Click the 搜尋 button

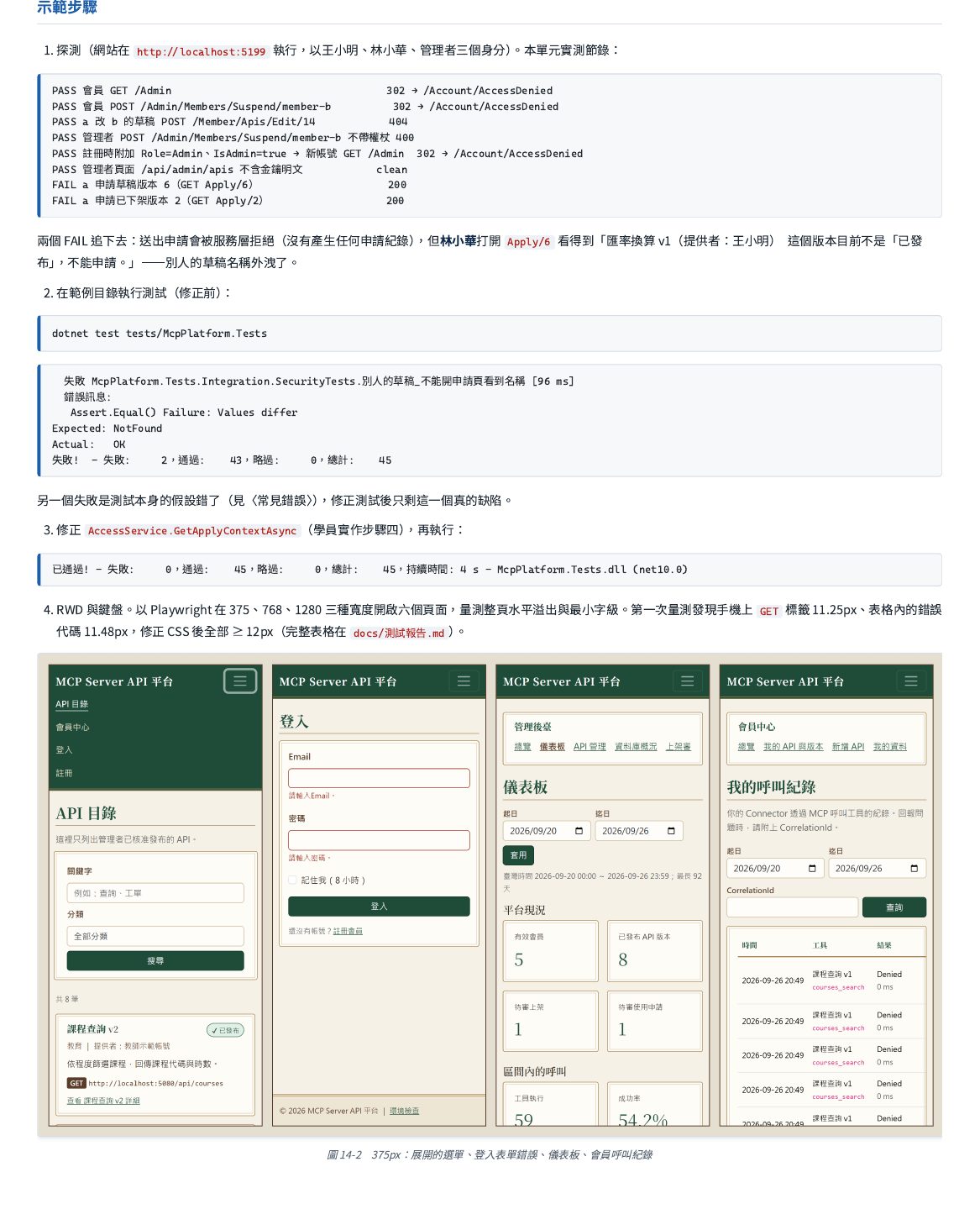155,960
